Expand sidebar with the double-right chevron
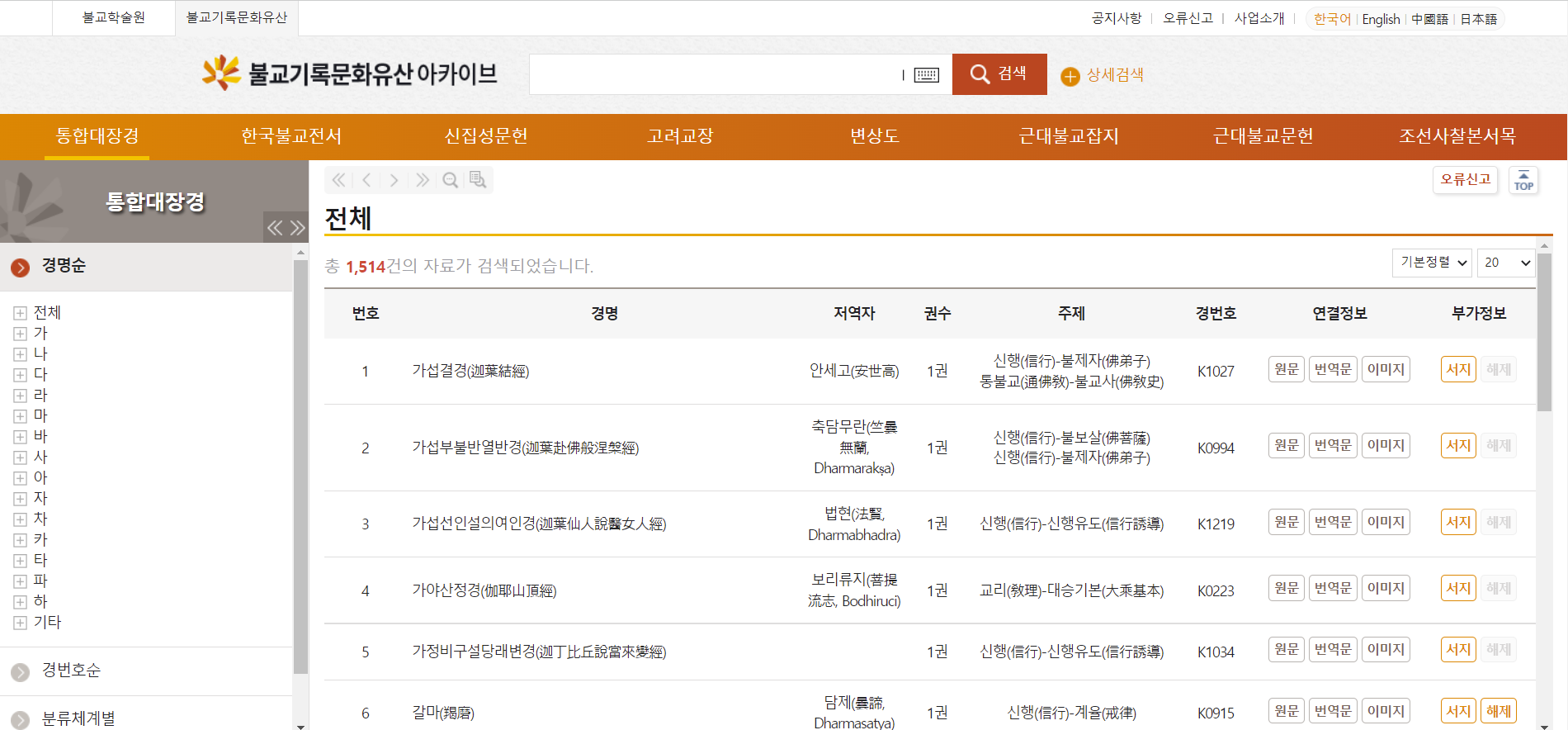The width and height of the screenshot is (1568, 730). 298,228
